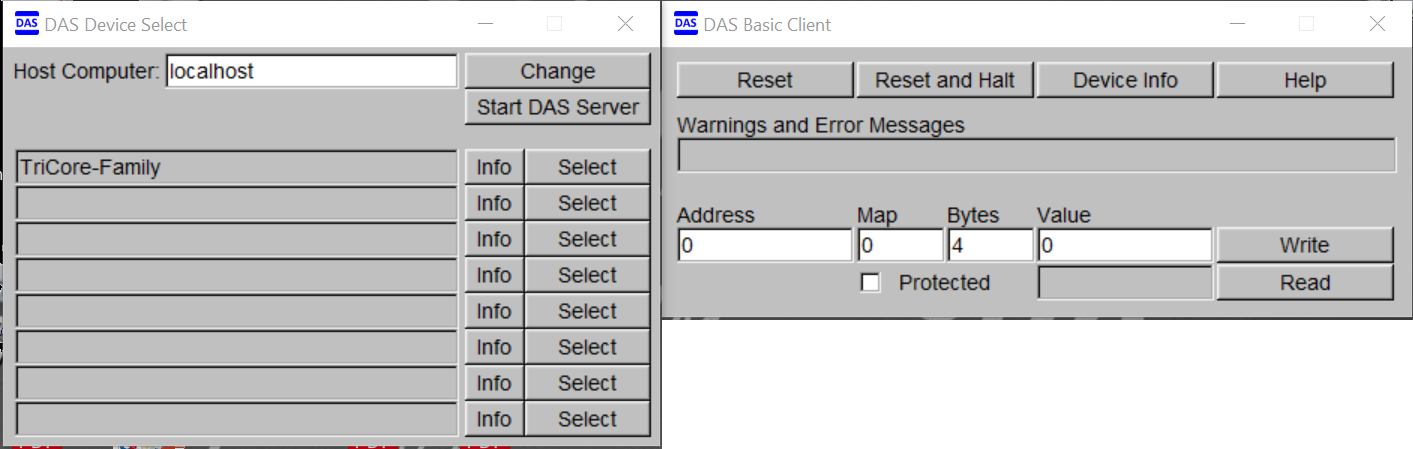Select the TriCore-Family device
Viewport: 1413px width, 449px height.
pos(587,167)
